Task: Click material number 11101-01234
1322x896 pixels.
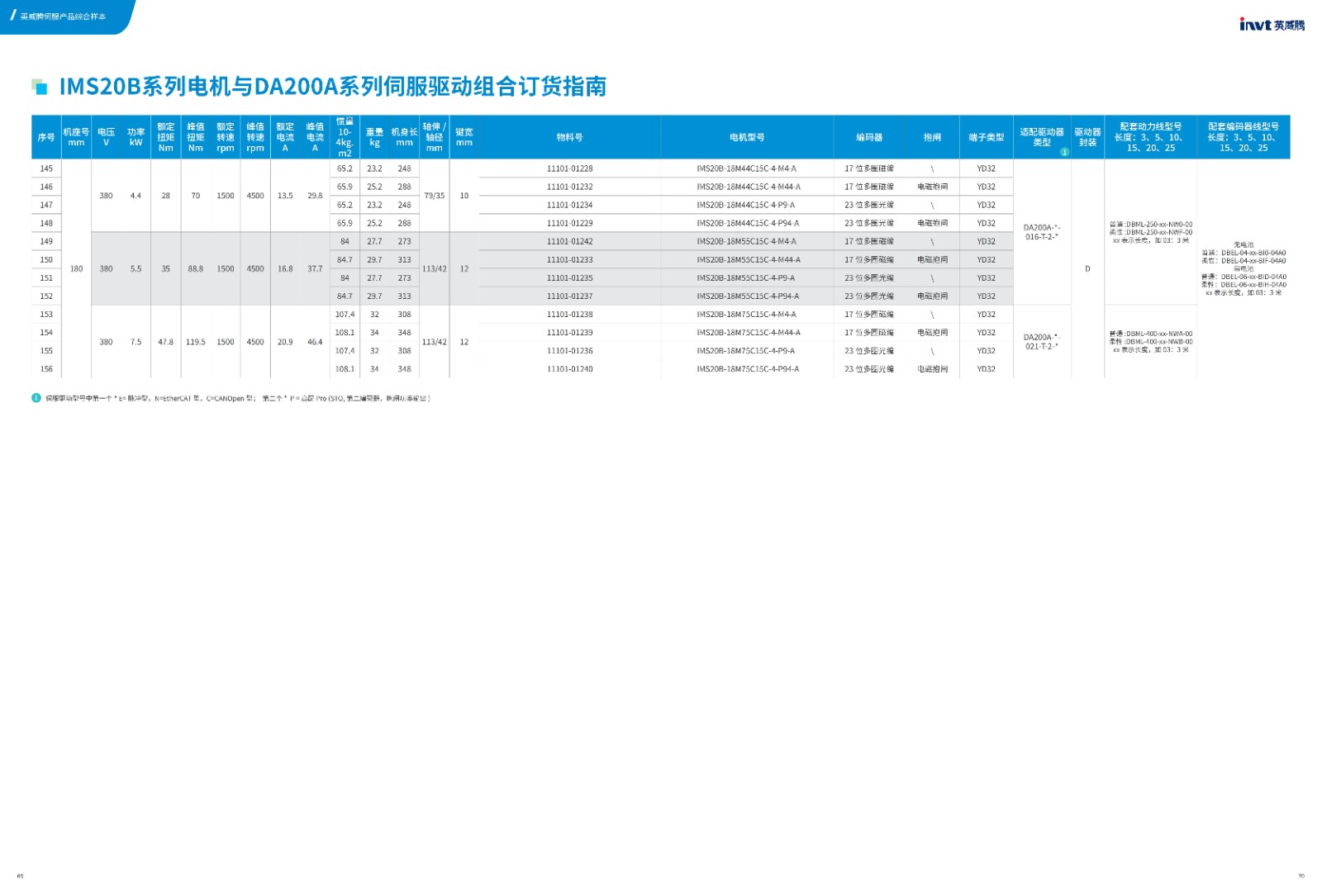Action: point(569,205)
